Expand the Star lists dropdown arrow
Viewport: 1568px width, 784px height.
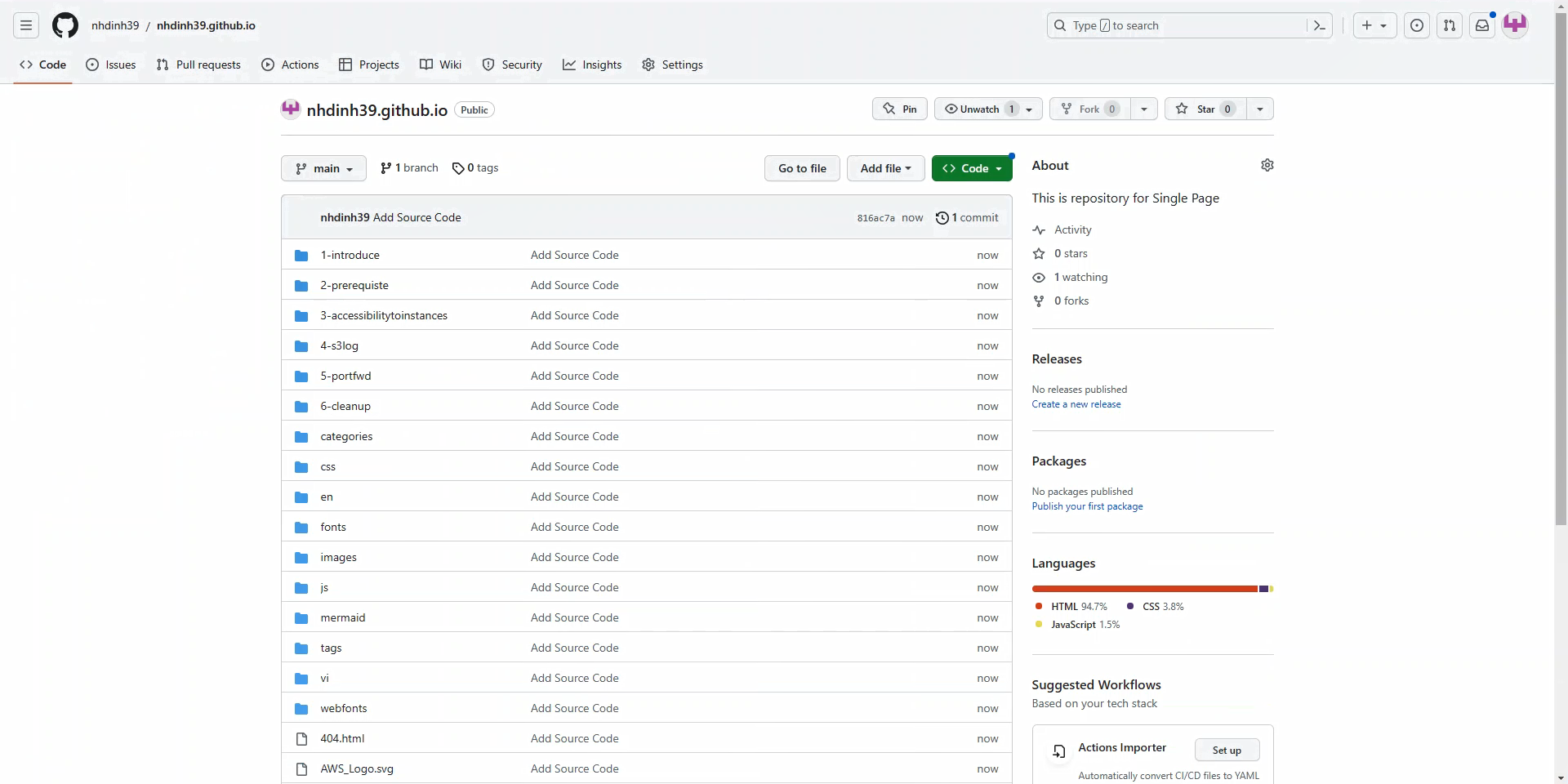(1260, 109)
